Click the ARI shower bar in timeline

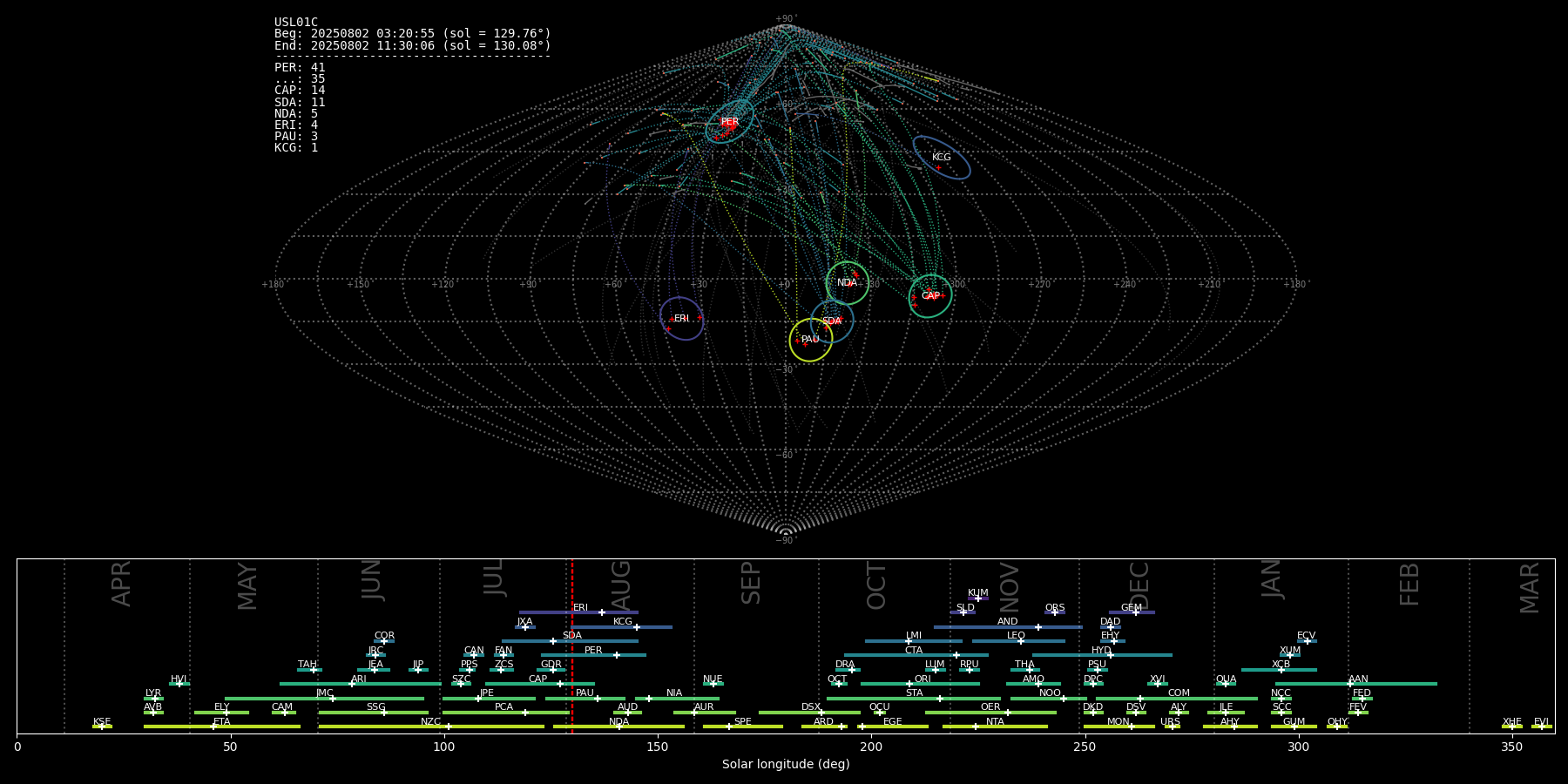coord(361,684)
